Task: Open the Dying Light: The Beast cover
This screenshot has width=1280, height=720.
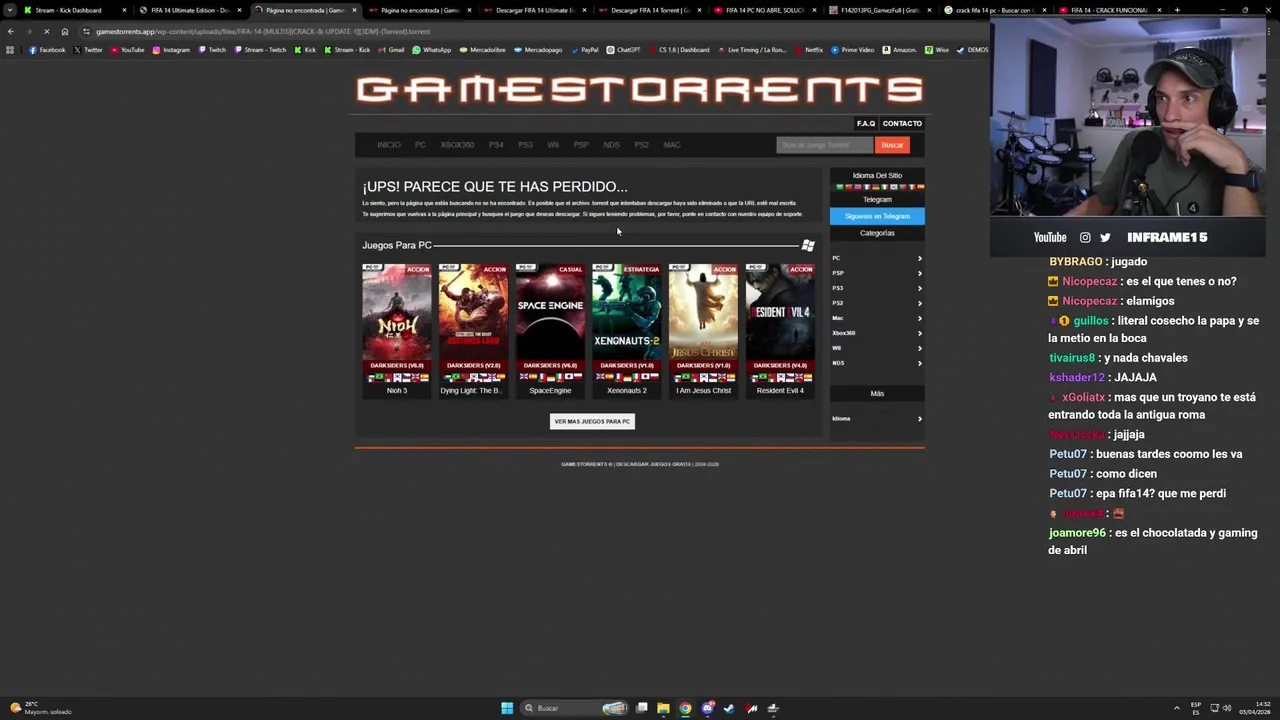Action: [473, 312]
